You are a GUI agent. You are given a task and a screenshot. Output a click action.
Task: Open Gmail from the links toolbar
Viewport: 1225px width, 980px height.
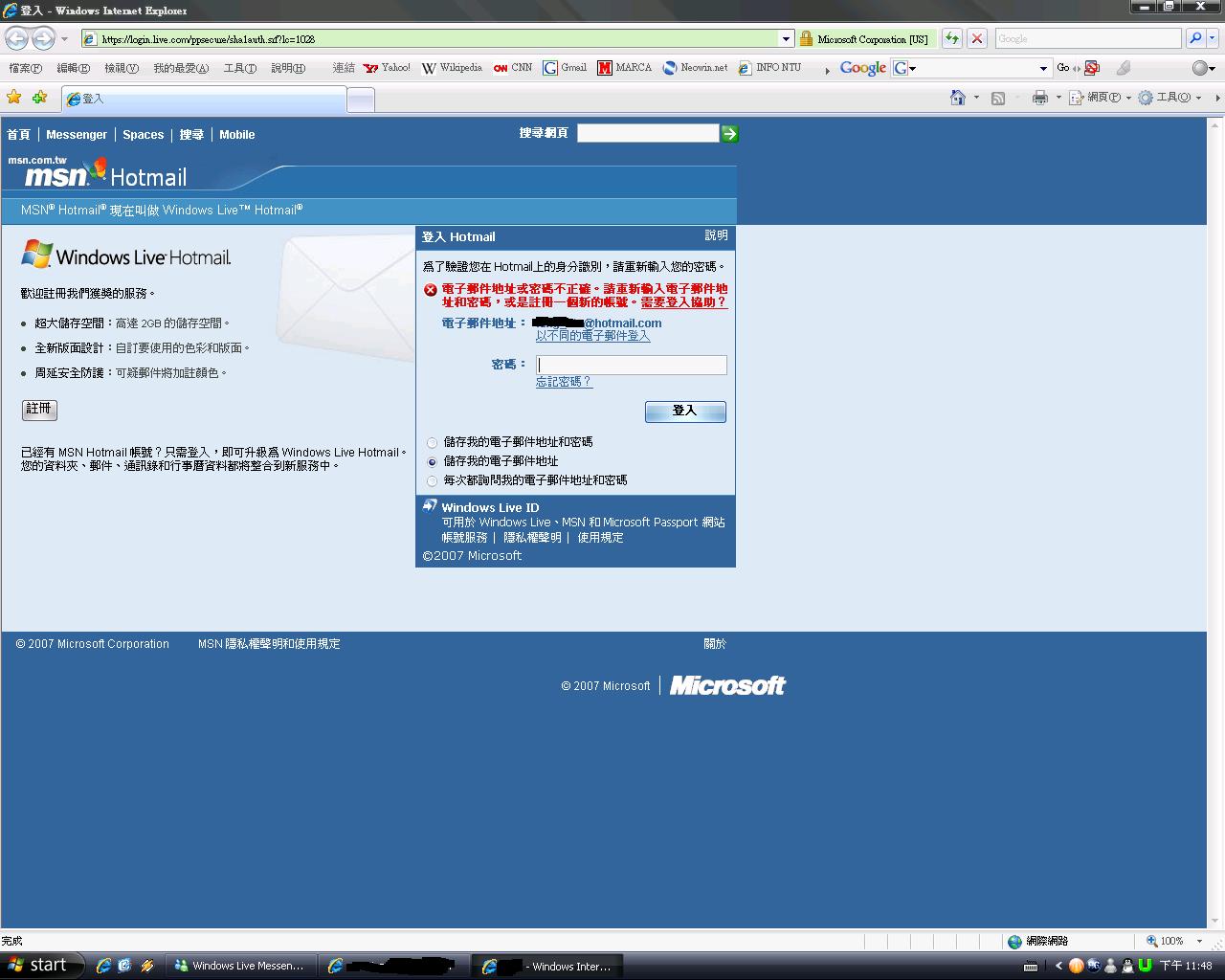(565, 68)
